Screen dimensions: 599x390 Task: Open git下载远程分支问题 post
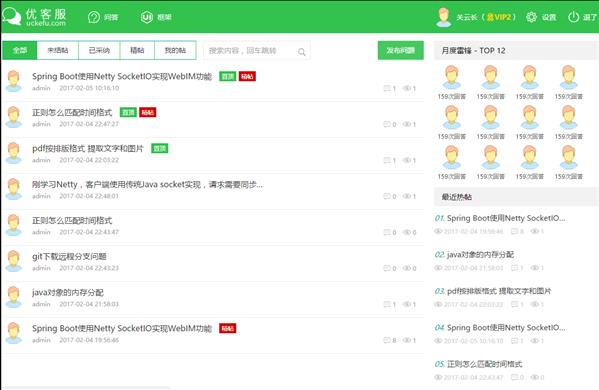point(69,256)
